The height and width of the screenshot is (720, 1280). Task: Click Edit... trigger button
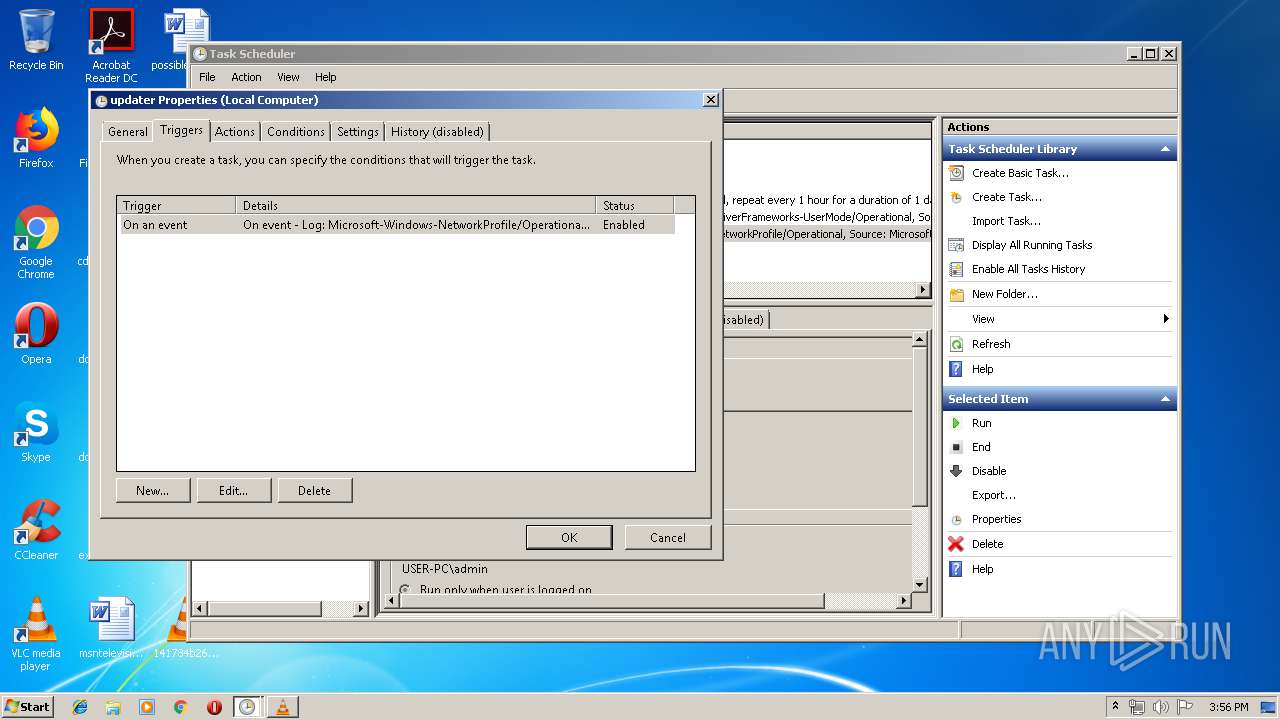(234, 491)
